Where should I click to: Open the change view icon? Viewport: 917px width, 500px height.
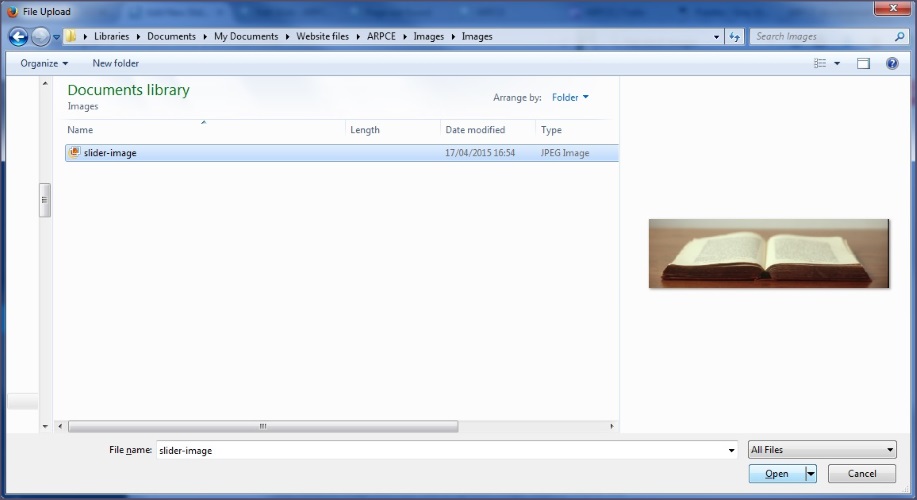coord(821,63)
